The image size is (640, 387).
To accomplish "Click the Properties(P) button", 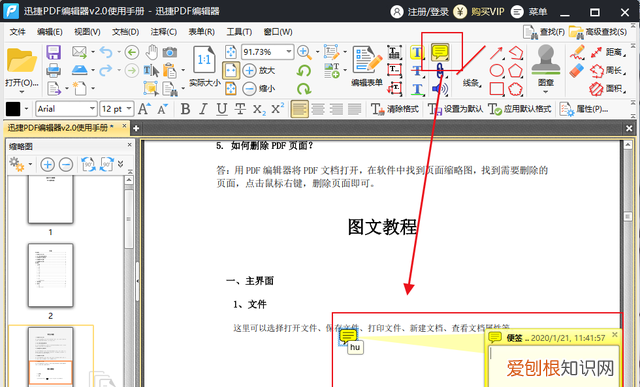I will tap(584, 109).
